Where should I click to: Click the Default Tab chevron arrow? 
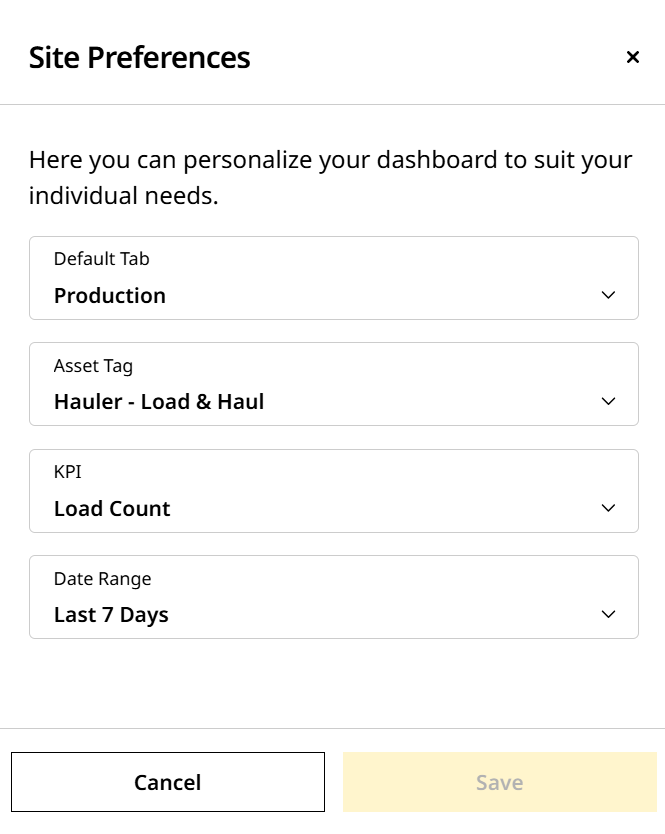[x=608, y=295]
